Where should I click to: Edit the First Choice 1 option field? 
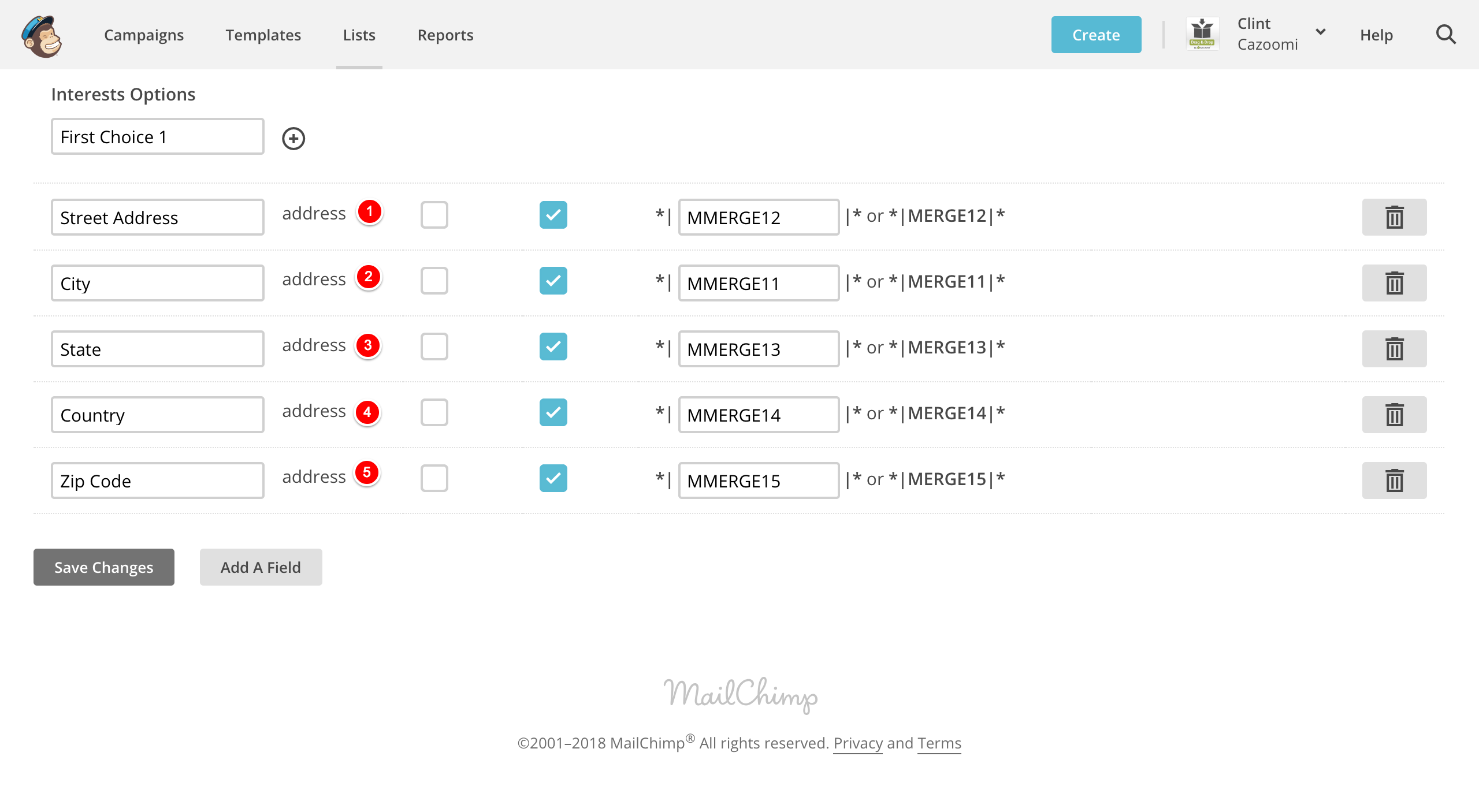[x=158, y=136]
